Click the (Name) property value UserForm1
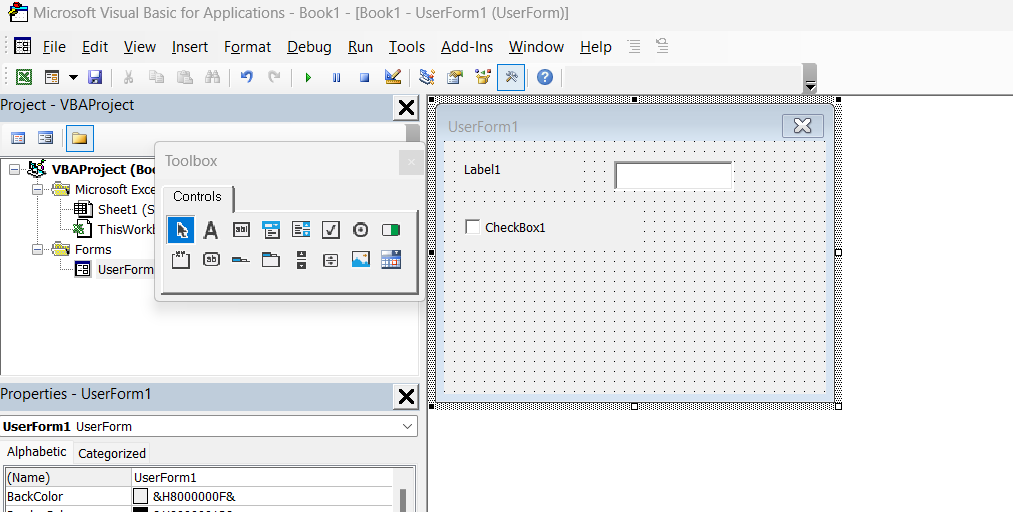 pos(261,478)
